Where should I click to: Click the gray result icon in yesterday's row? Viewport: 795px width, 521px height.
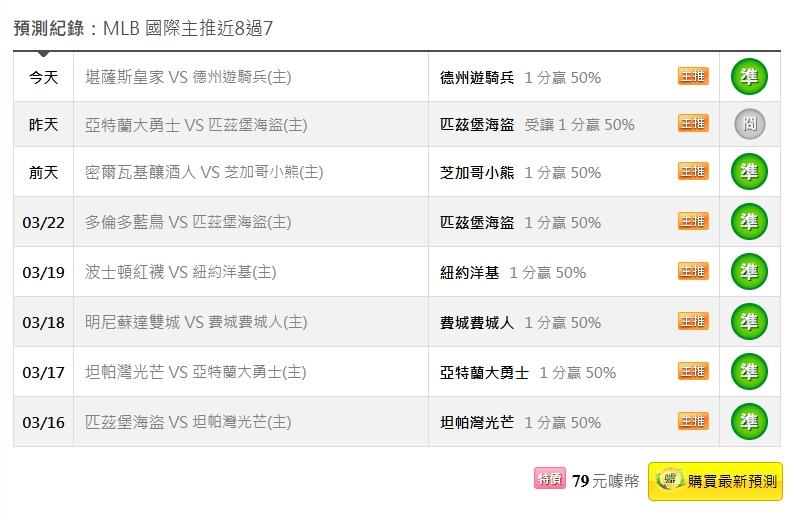pos(749,124)
